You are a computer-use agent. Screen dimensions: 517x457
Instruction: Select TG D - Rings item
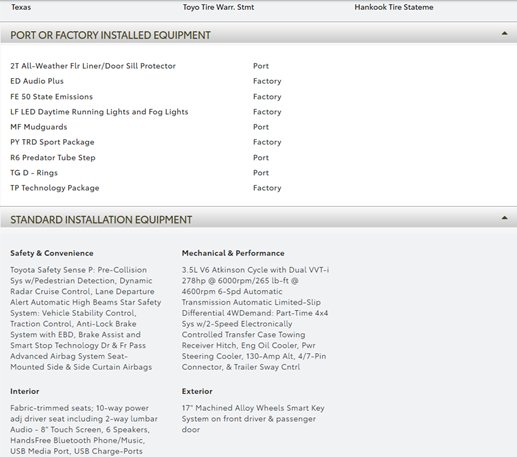click(146, 173)
